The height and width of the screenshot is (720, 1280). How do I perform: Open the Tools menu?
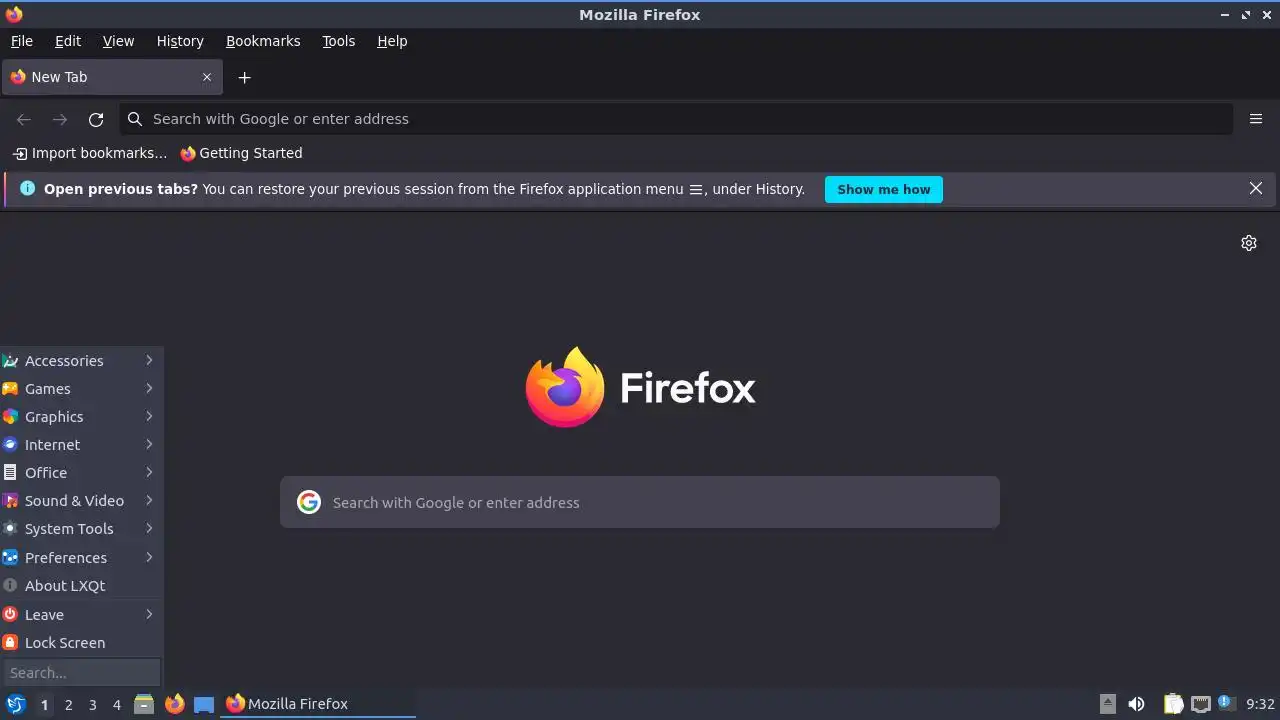[339, 41]
